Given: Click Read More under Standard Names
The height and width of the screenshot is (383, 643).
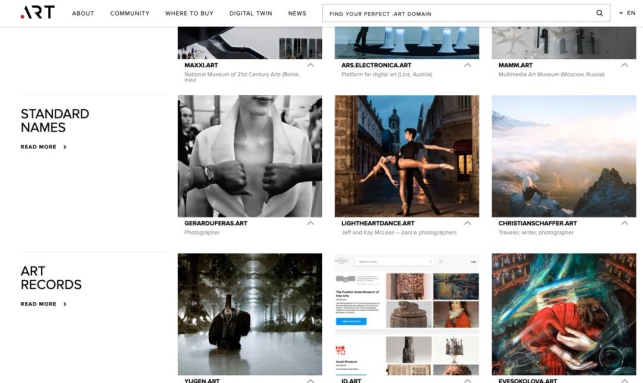Looking at the screenshot, I should 39,147.
